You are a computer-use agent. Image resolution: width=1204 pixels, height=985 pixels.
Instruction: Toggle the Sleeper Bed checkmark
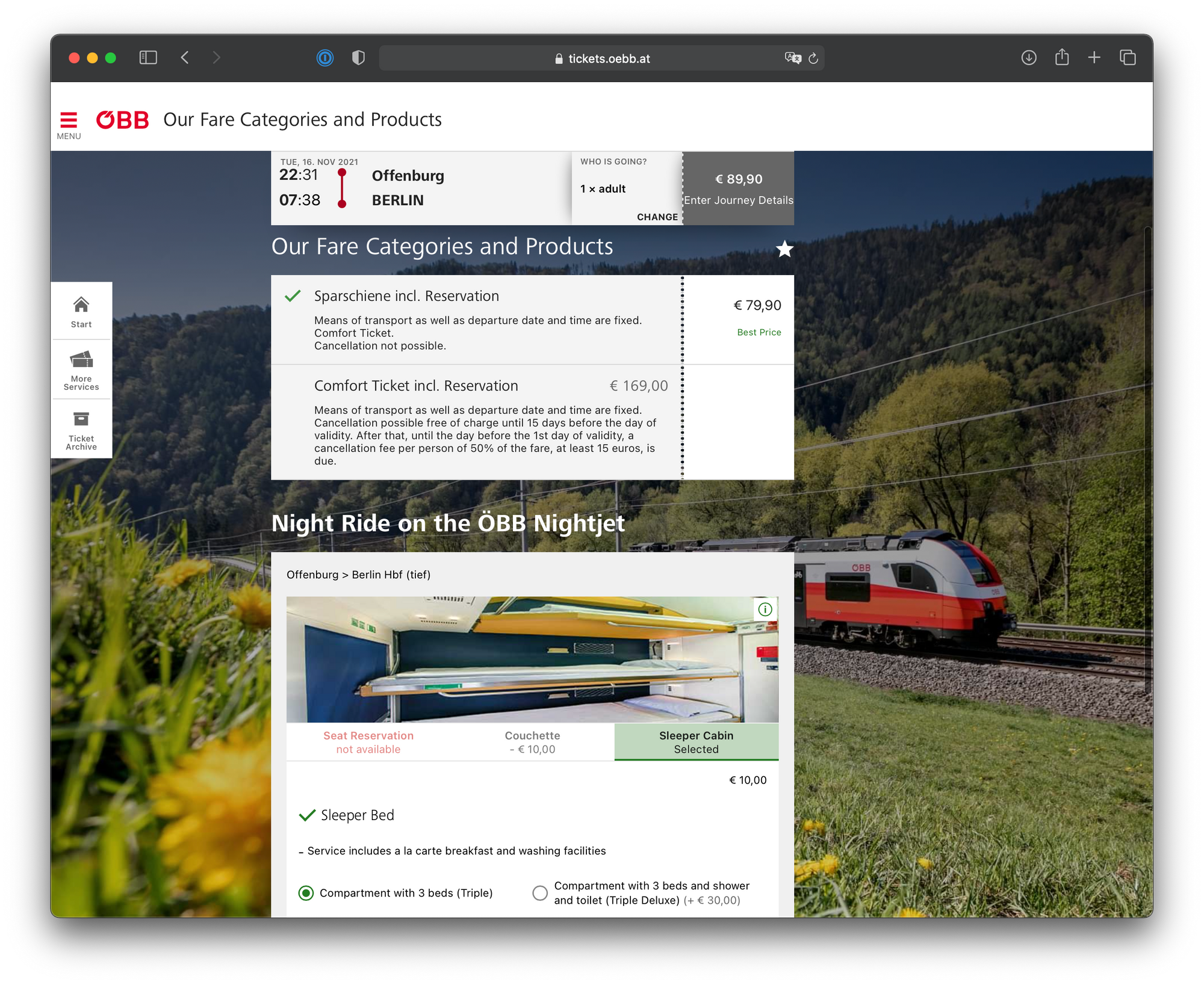click(x=307, y=815)
